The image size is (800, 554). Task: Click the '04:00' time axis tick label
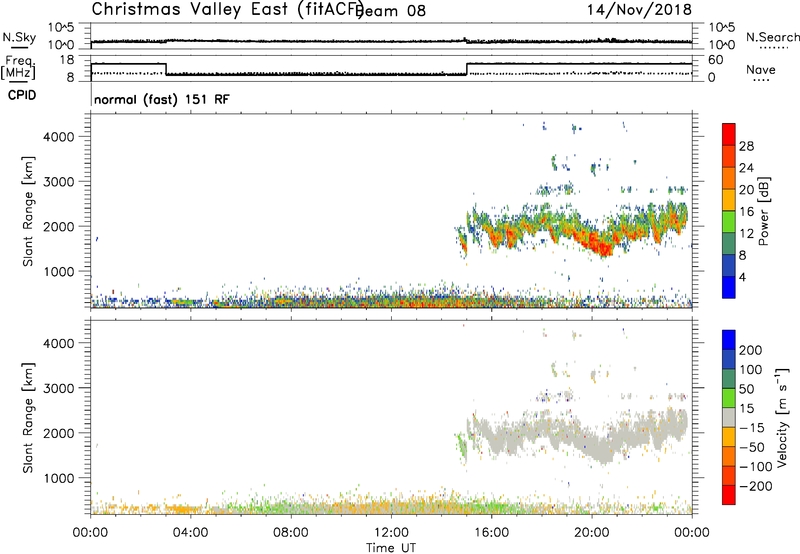coord(190,533)
